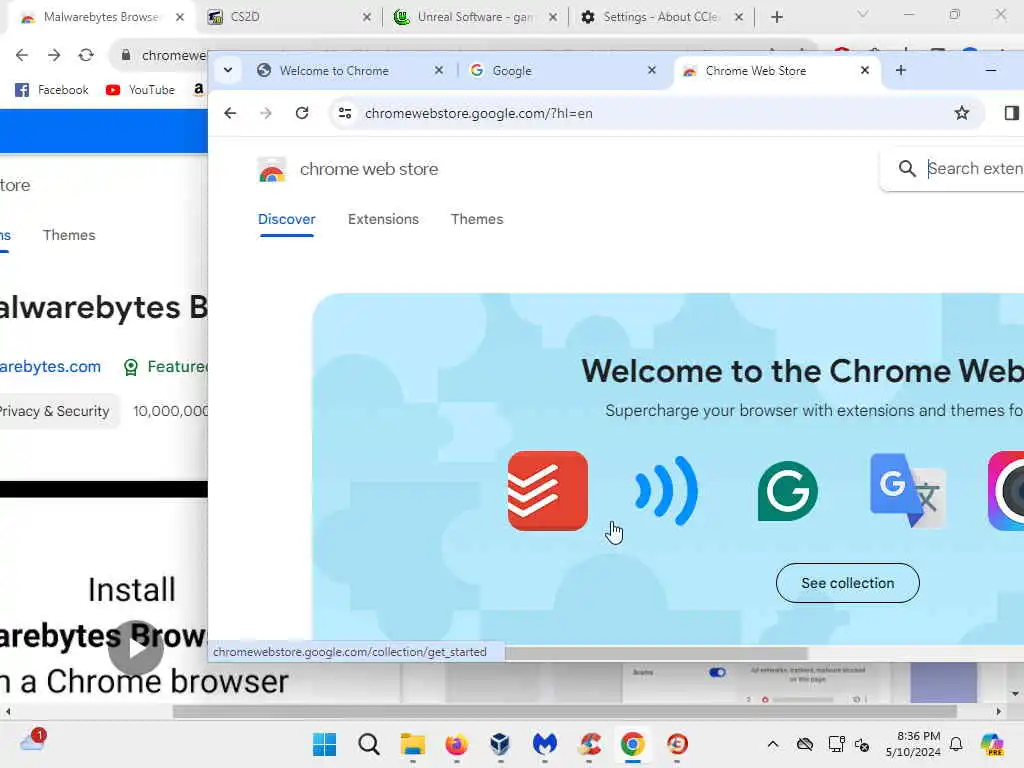The image size is (1024, 768).
Task: Open a new tab in front Chrome window
Action: tap(901, 70)
